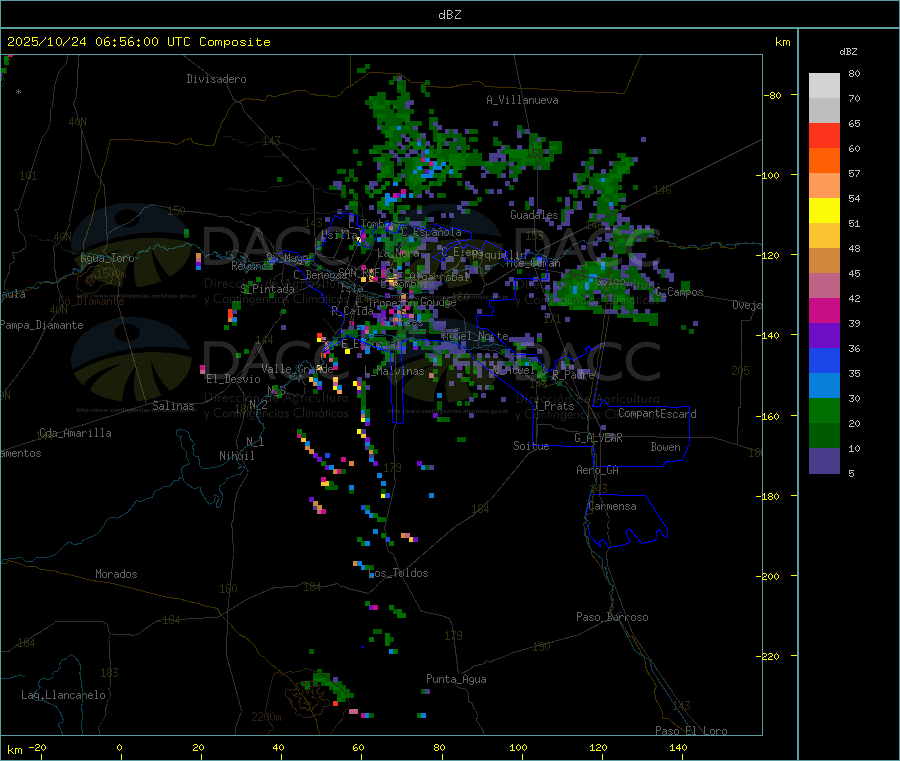Click the Punta_Agua location label
This screenshot has width=900, height=761.
pyautogui.click(x=456, y=679)
